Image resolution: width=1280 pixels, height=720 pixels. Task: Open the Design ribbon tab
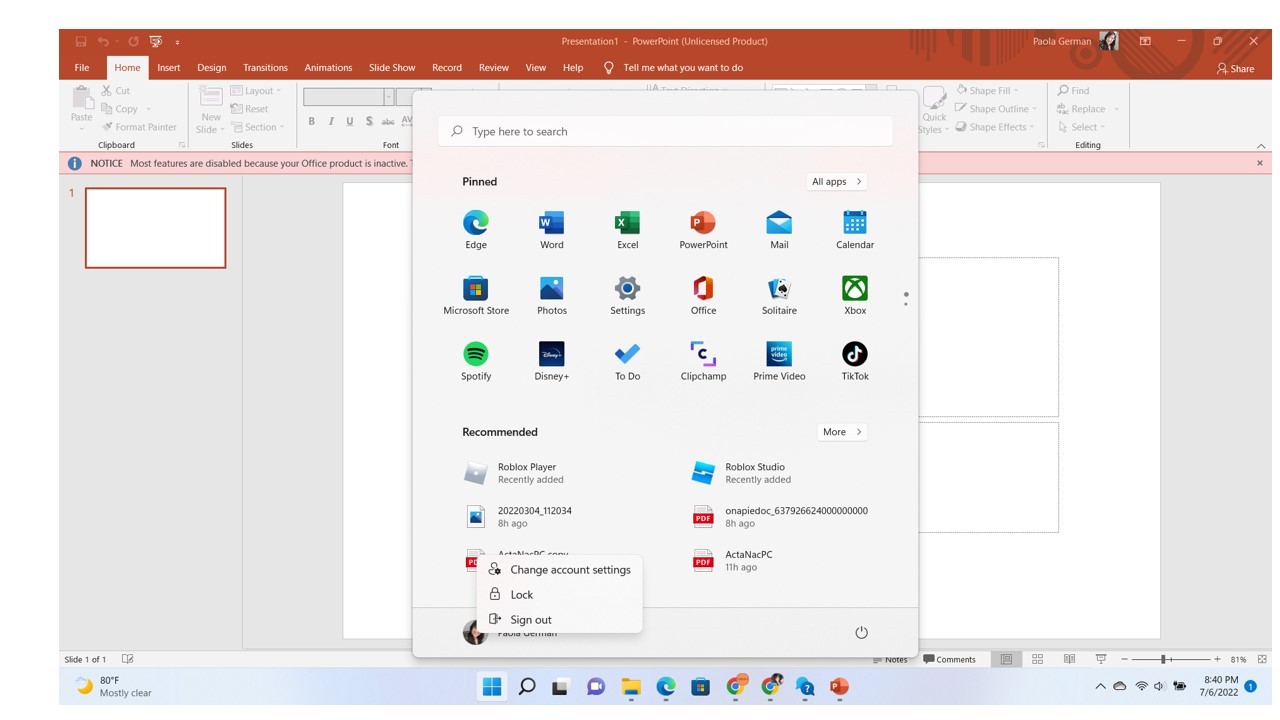(x=211, y=68)
